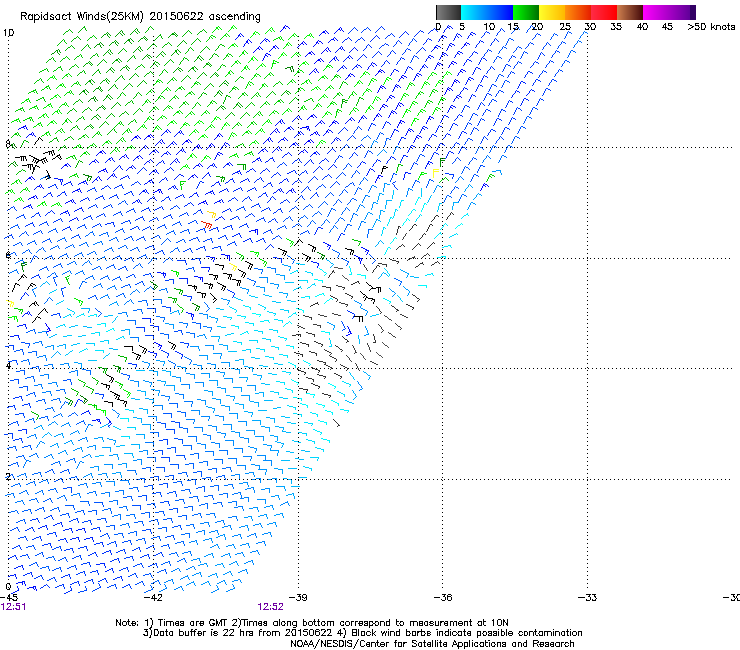Click the magenta 40-45 knots legend swatch

656,12
